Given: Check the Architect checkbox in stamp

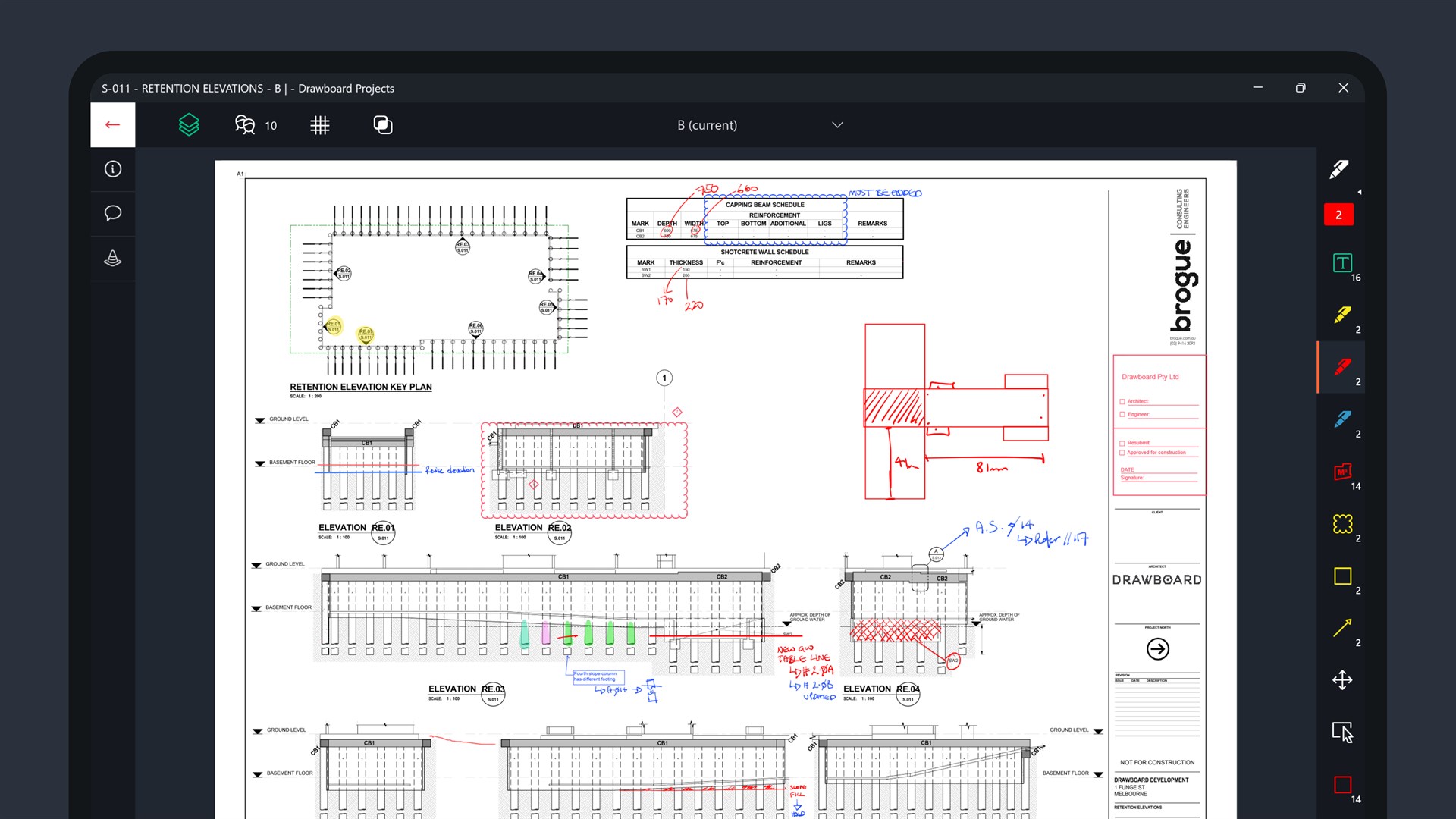Looking at the screenshot, I should point(1122,401).
